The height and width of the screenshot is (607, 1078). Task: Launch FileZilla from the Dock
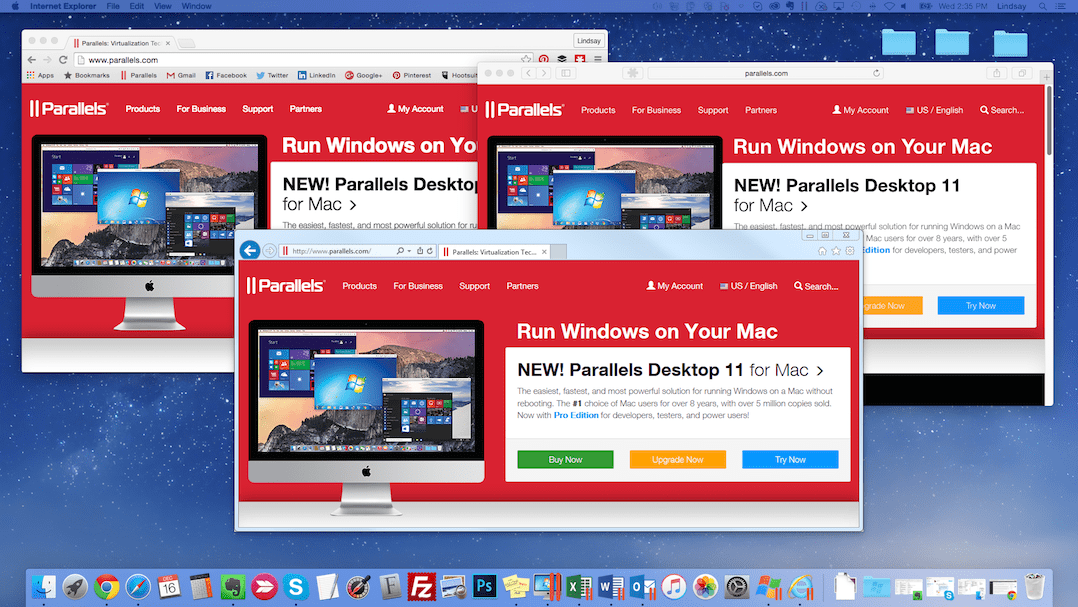421,586
